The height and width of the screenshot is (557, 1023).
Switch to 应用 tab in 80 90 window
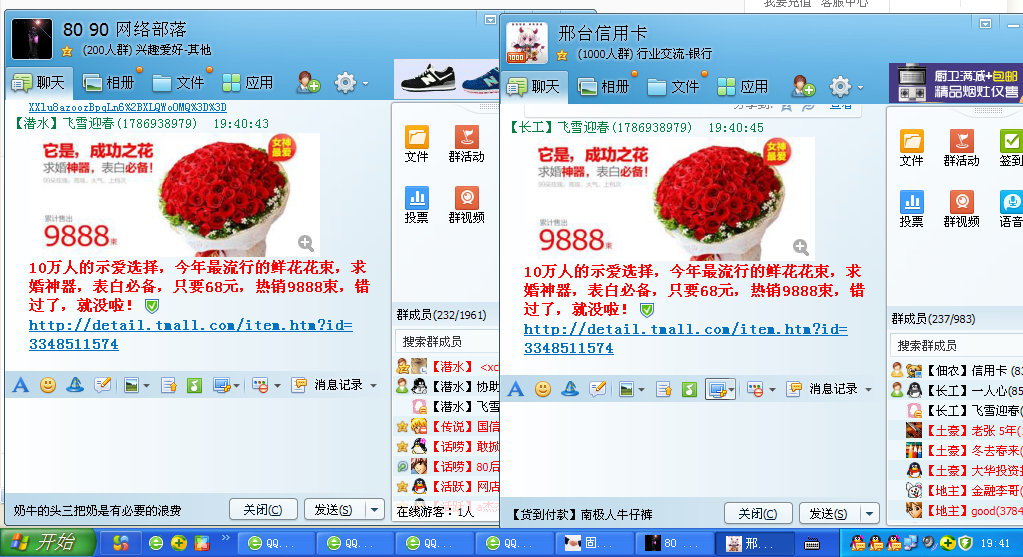pos(248,83)
